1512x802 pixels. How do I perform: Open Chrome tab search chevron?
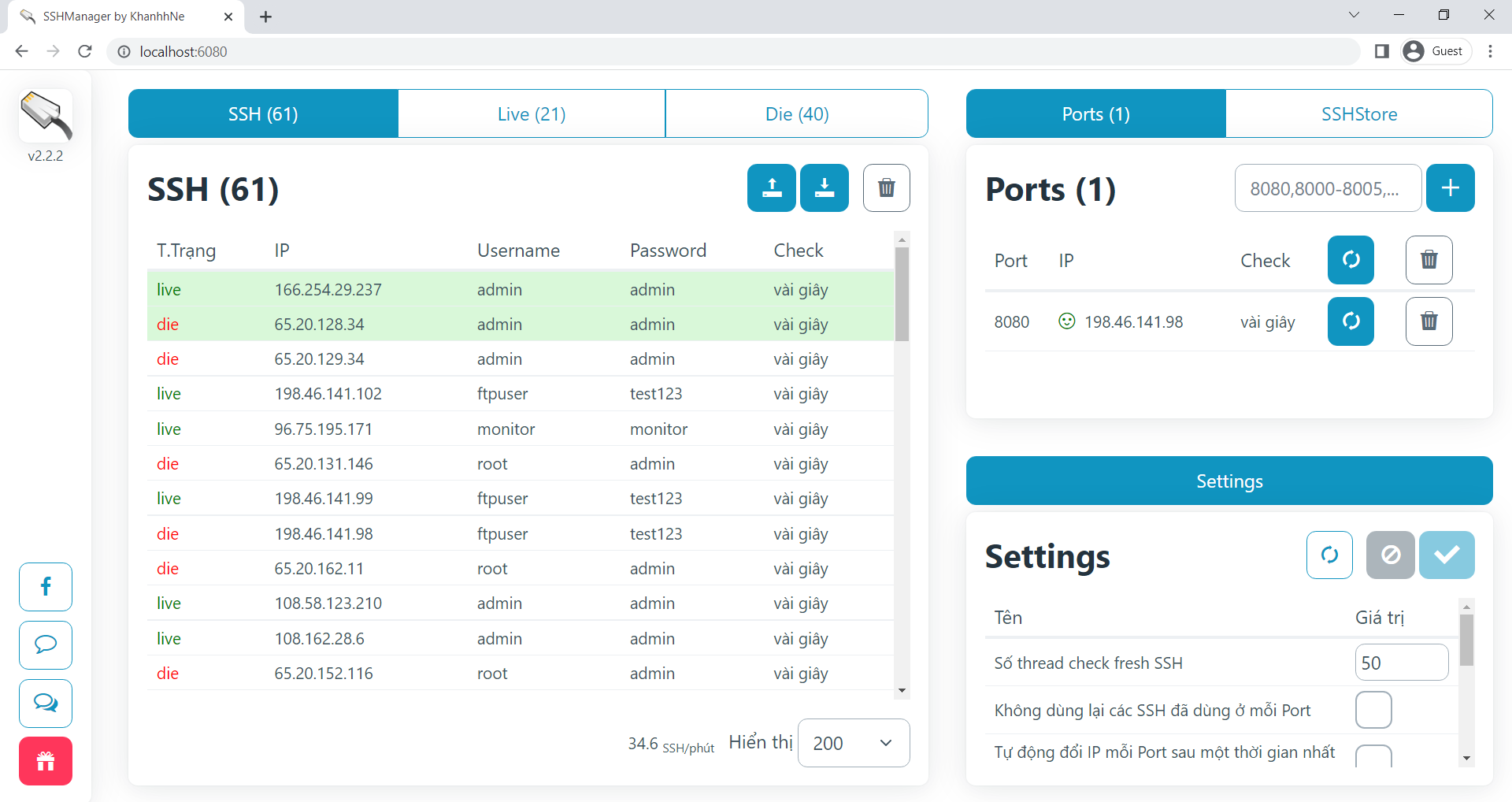point(1354,15)
